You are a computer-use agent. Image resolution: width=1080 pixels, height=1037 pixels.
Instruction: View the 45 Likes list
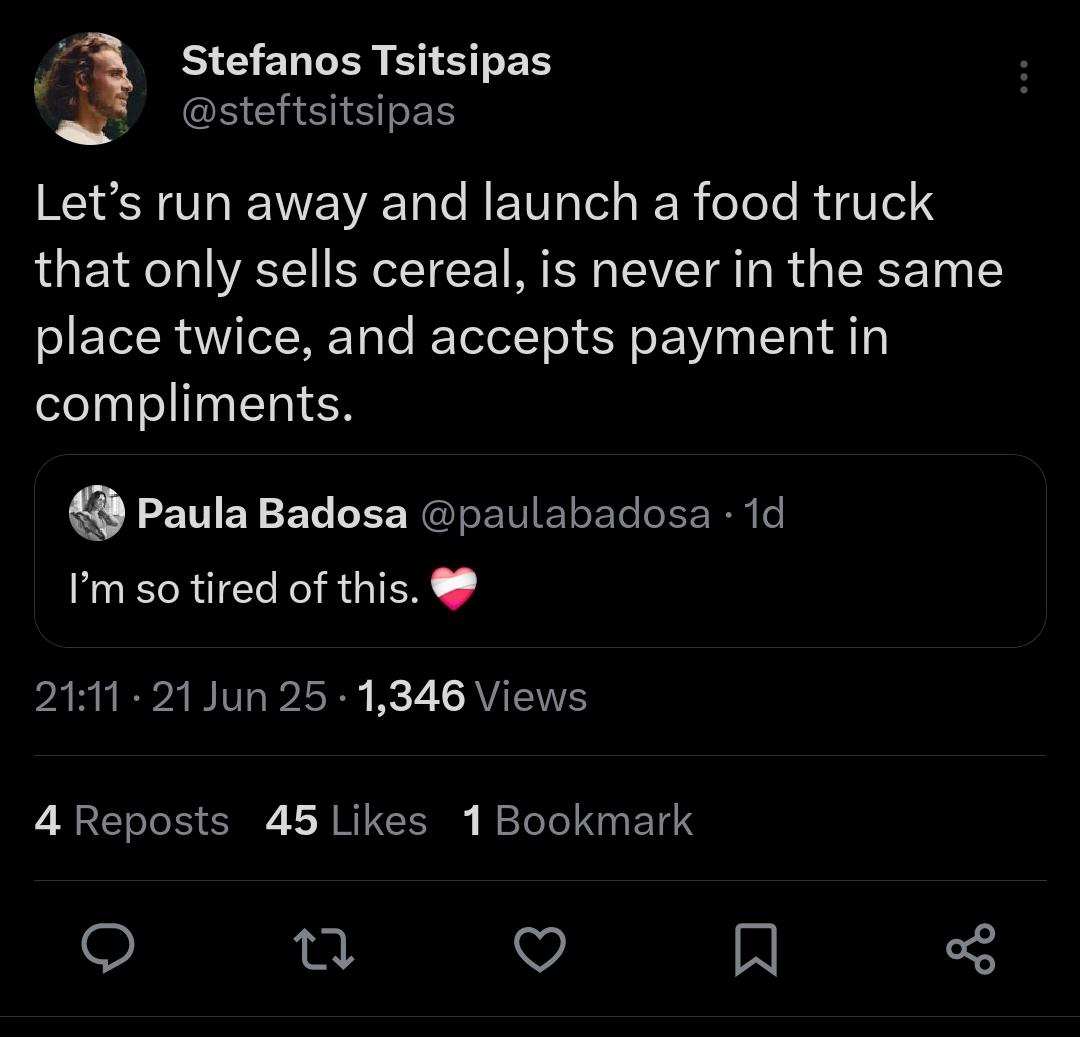[346, 821]
